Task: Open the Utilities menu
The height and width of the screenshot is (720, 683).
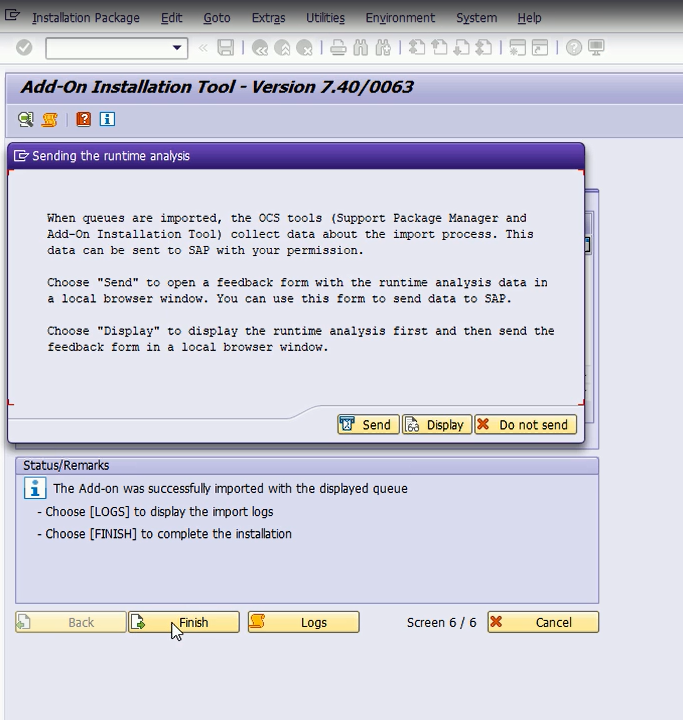Action: click(x=325, y=18)
